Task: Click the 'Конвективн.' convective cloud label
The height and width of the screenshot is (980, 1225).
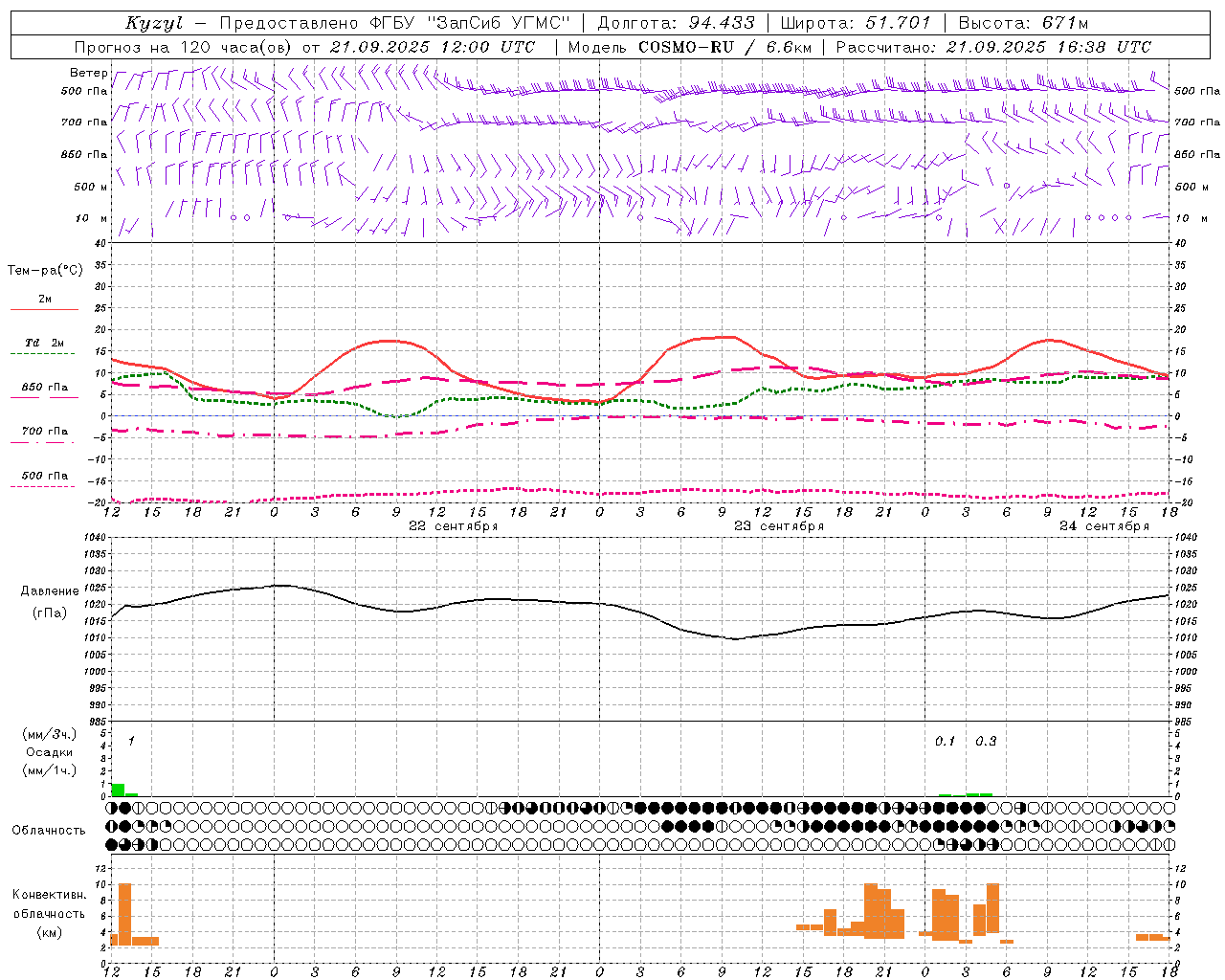Action: [x=50, y=895]
